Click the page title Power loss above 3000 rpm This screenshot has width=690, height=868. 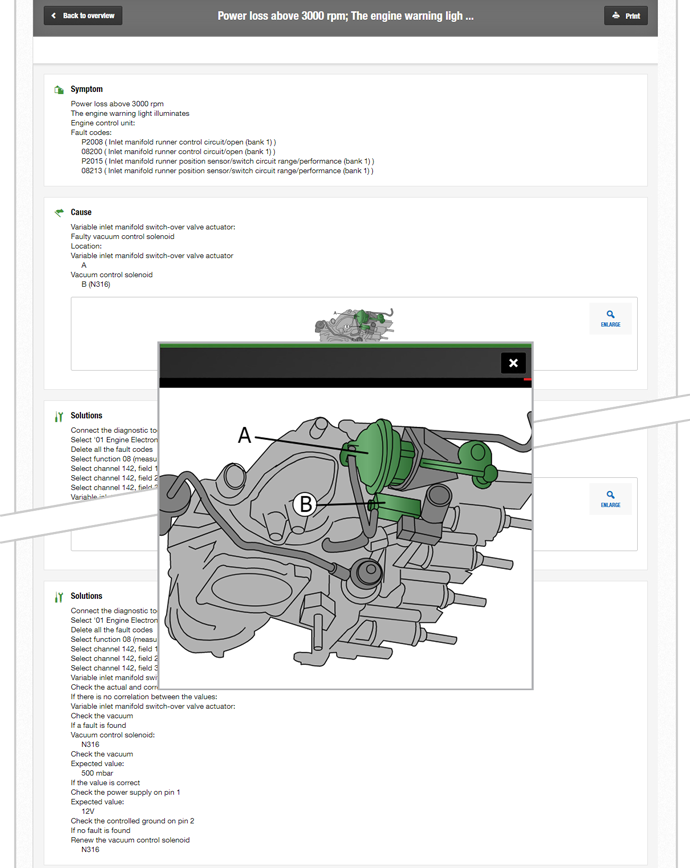(345, 16)
